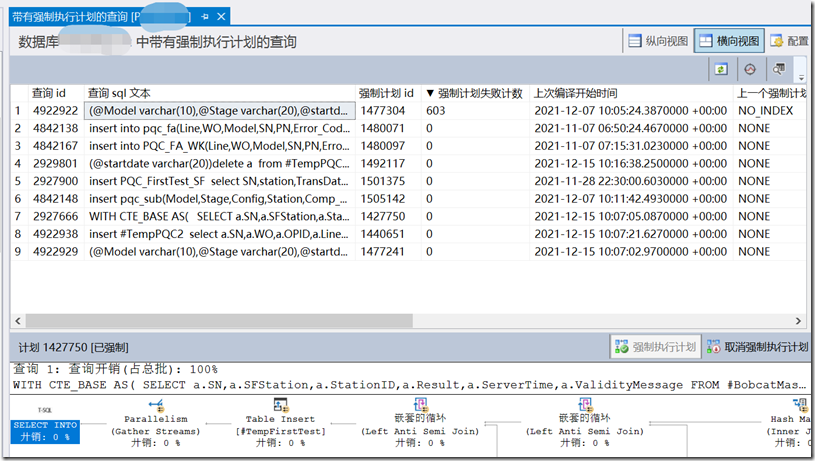The height and width of the screenshot is (461, 815).
Task: Click the horizontal scrollbar thumb of the grid
Action: pos(219,321)
